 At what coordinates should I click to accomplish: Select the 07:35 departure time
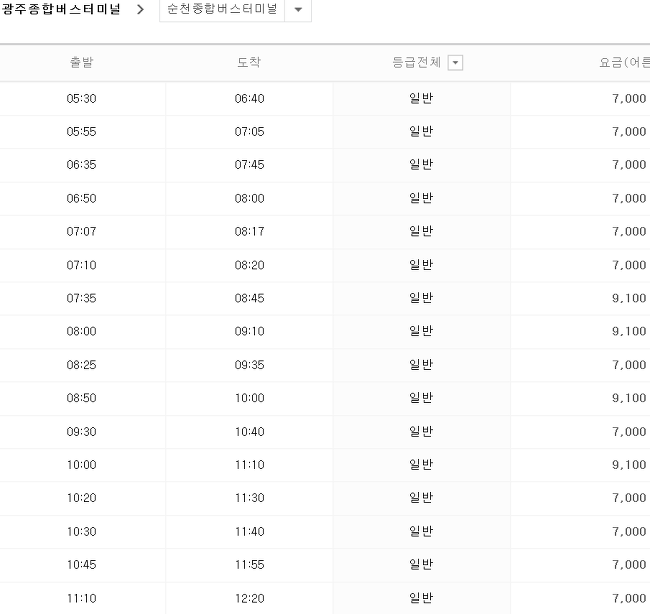[81, 299]
